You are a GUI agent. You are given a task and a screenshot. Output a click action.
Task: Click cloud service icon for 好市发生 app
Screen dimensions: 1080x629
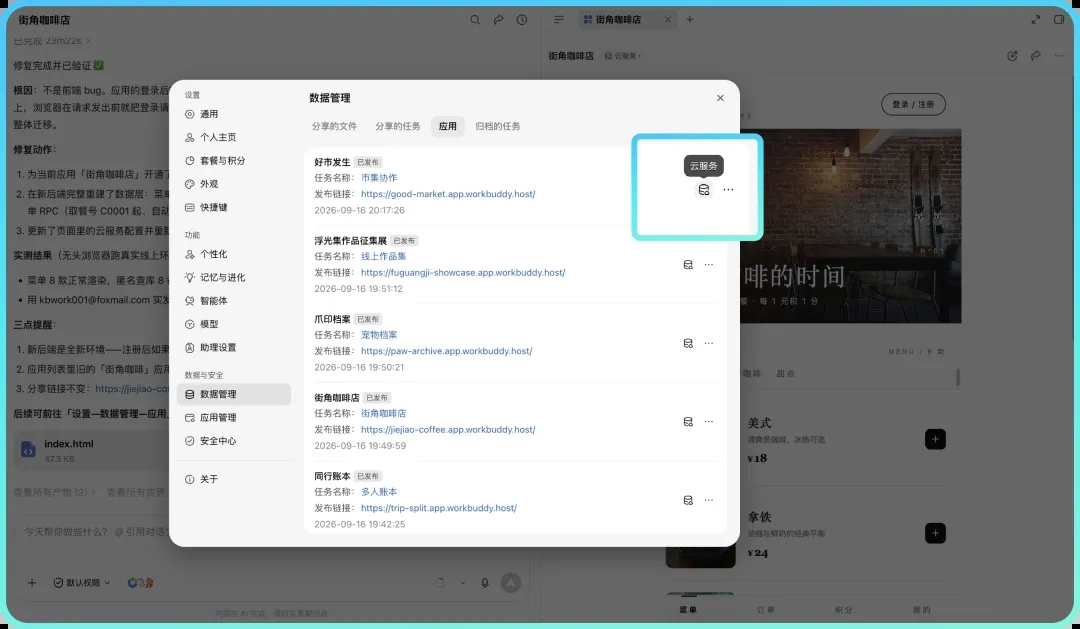click(x=703, y=189)
